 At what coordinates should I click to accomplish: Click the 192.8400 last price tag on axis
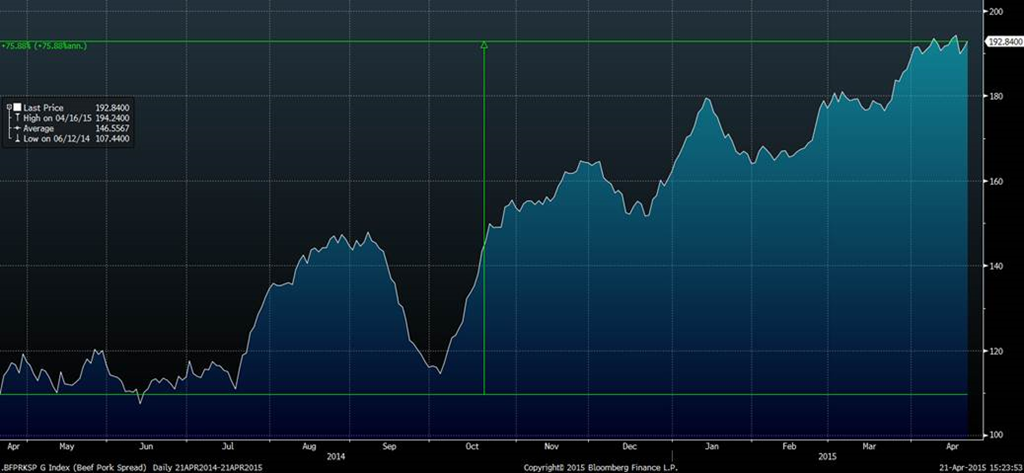point(1003,42)
